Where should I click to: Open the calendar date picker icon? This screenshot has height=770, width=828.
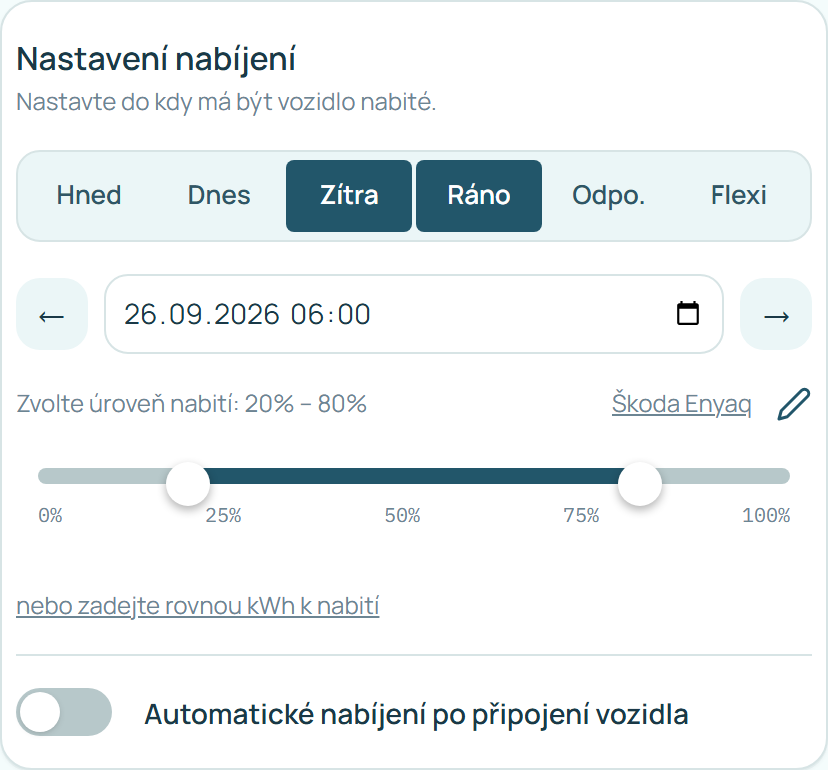[688, 313]
